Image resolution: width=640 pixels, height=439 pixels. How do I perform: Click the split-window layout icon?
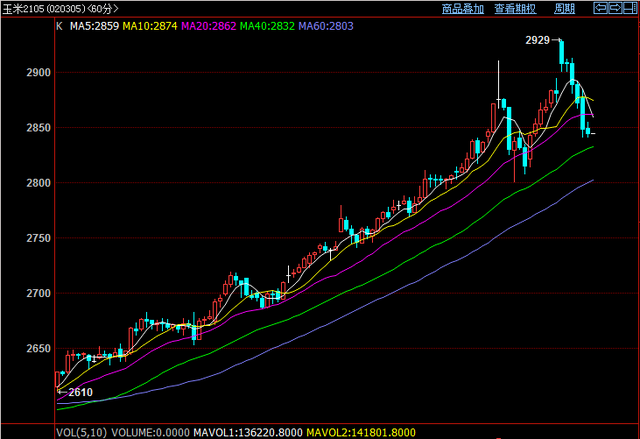[x=630, y=8]
